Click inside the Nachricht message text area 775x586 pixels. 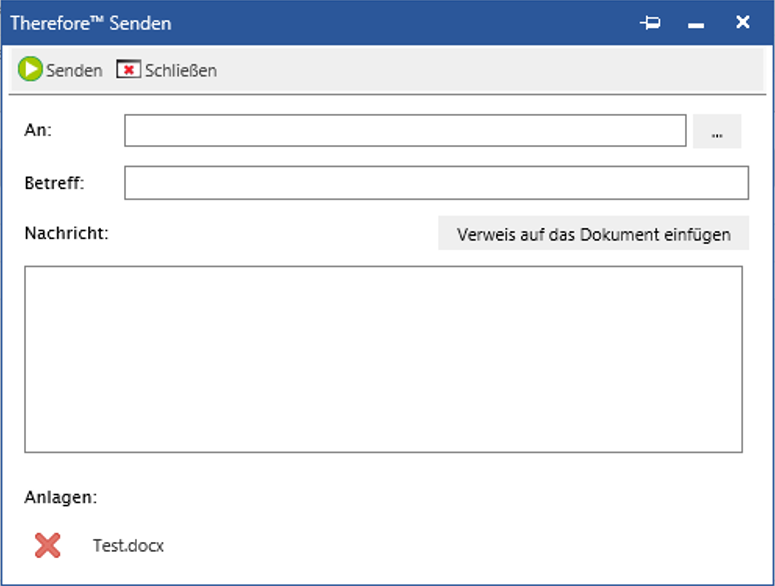point(383,359)
